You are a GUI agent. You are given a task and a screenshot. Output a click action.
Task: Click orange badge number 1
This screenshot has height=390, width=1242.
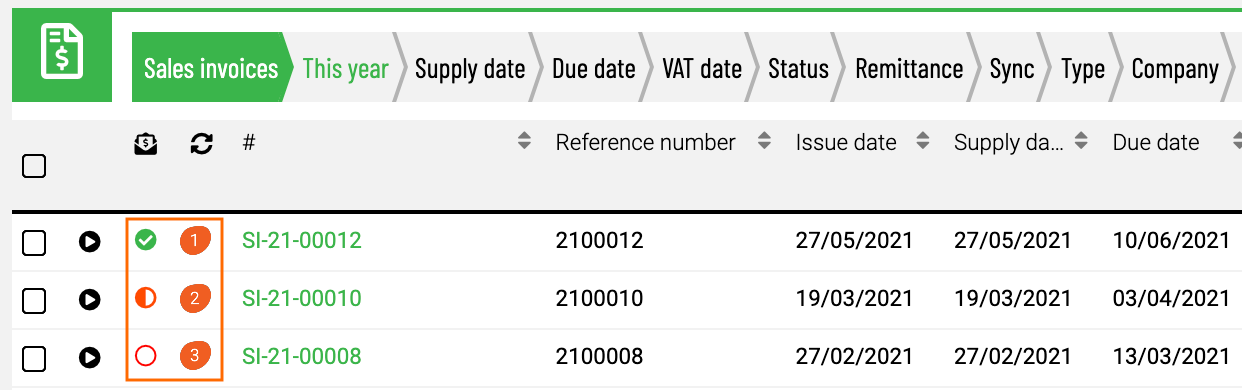195,240
